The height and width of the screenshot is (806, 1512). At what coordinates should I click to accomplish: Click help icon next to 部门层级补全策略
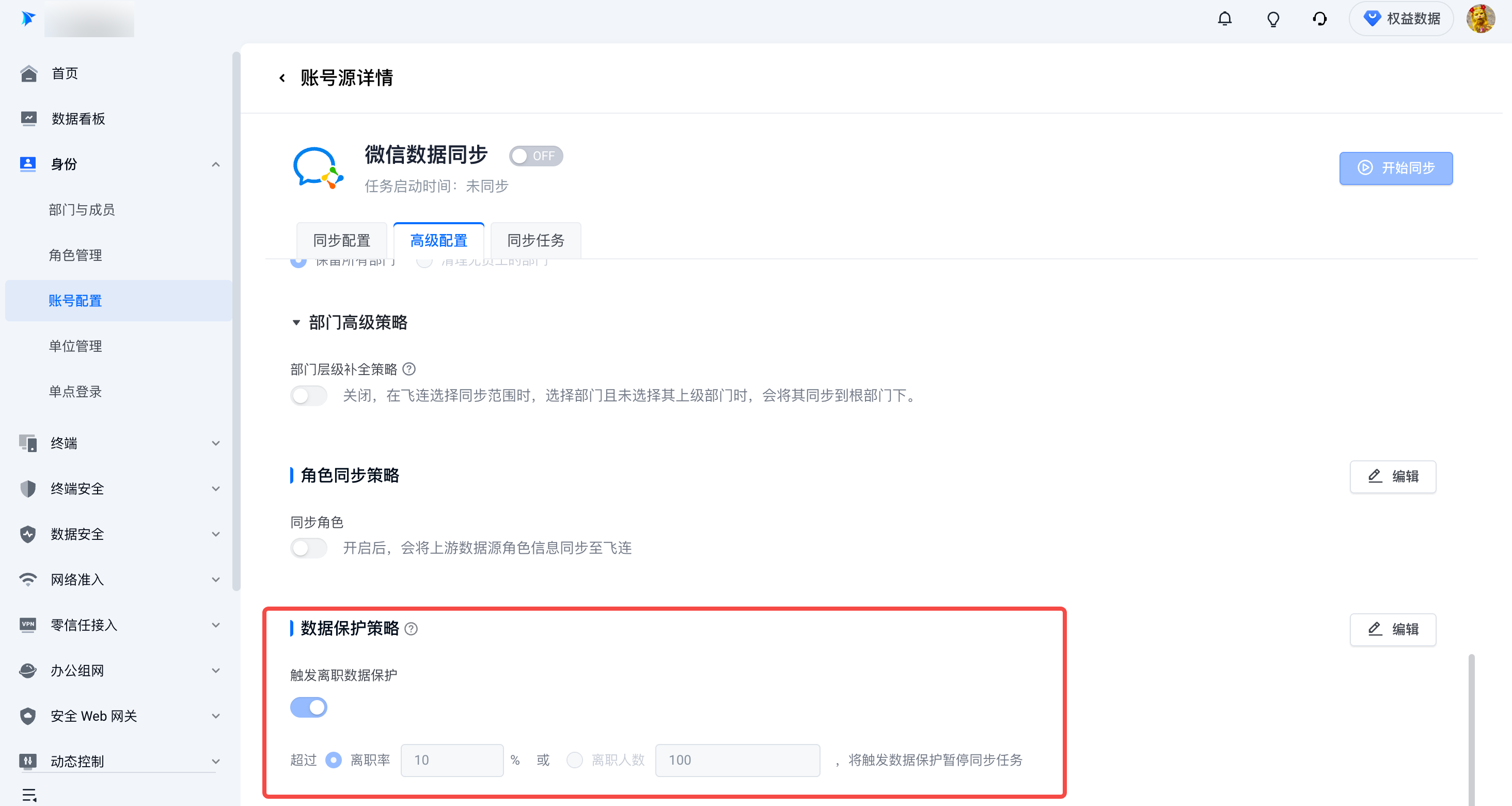click(x=409, y=369)
